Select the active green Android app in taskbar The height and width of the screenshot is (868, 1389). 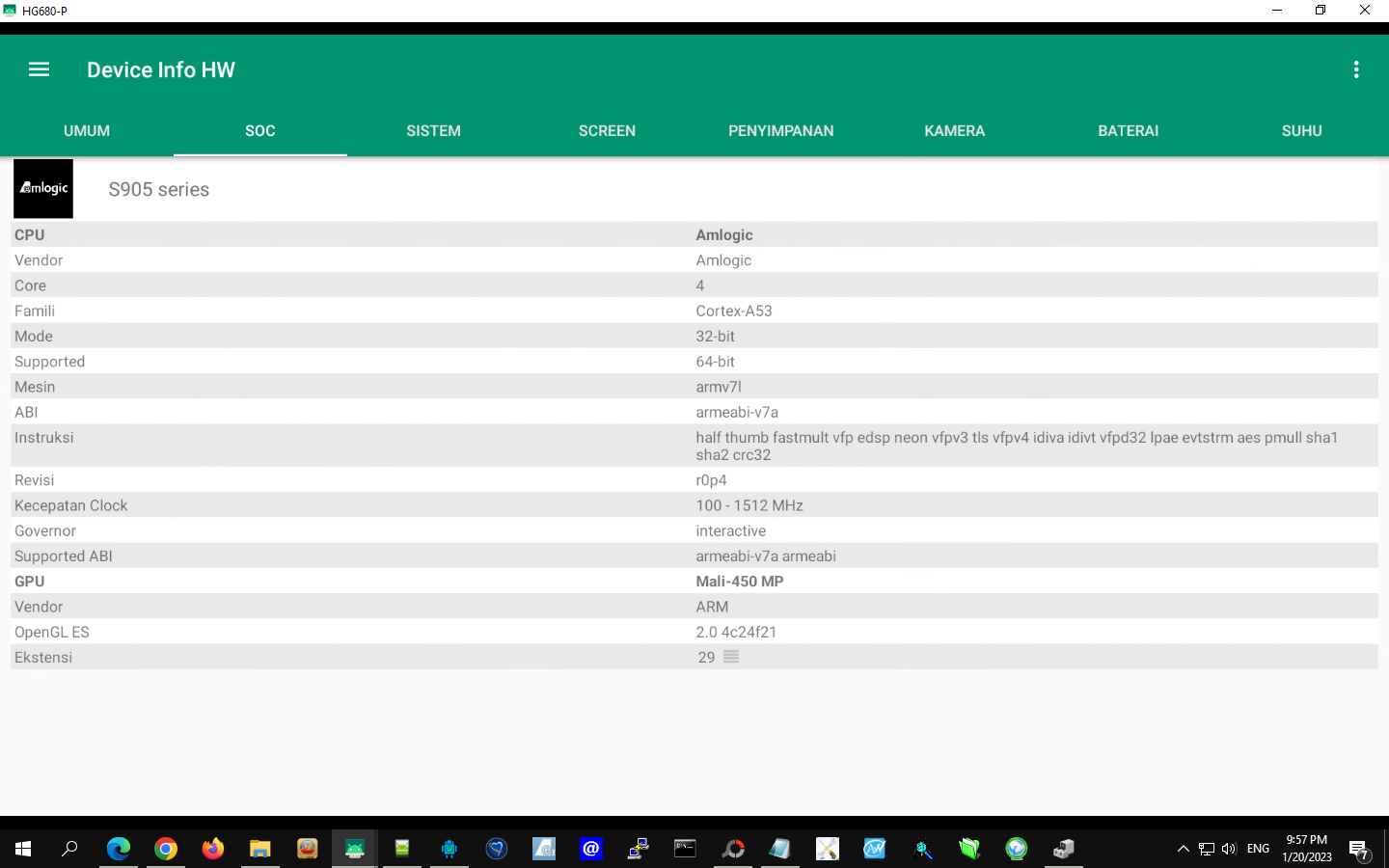355,849
